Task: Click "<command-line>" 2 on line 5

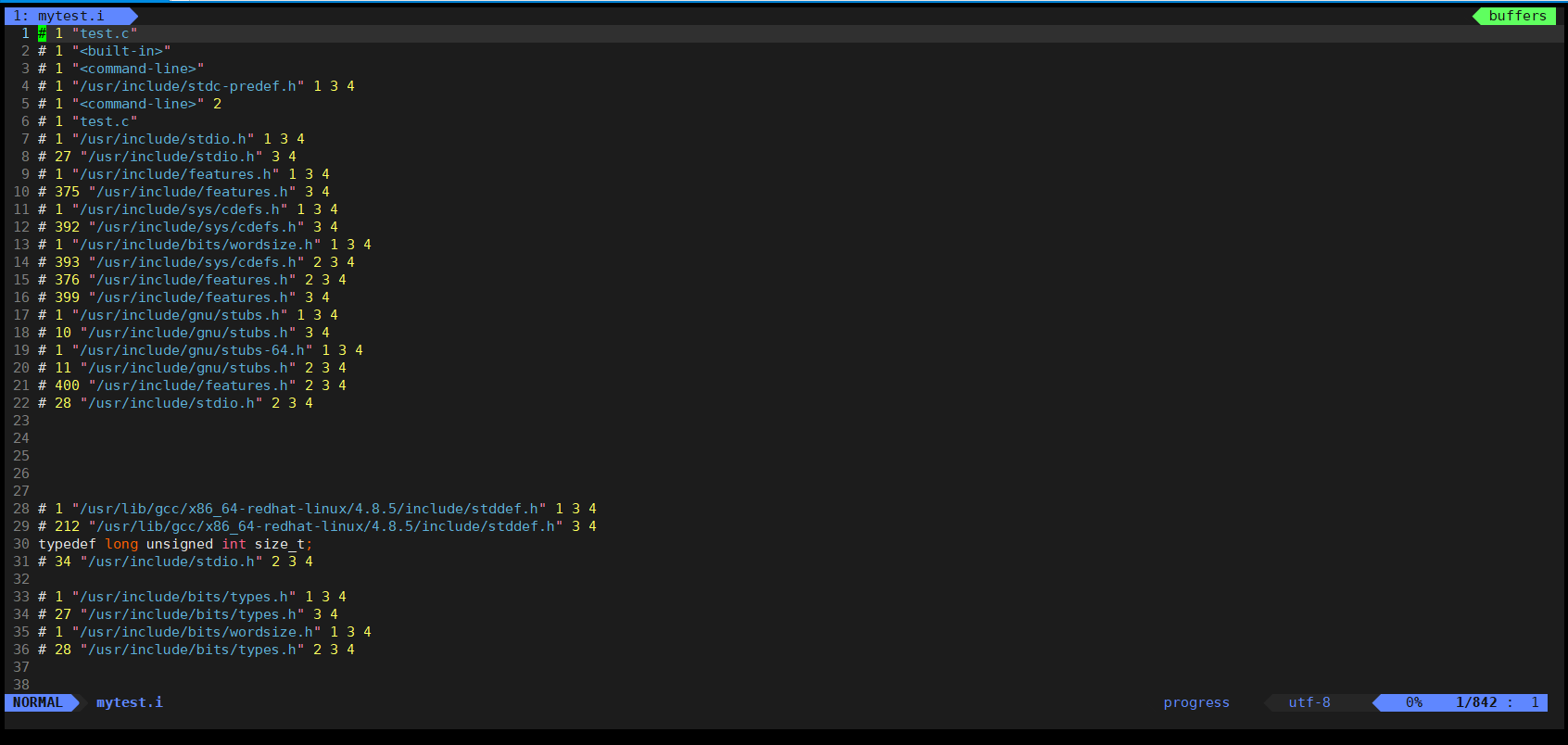Action: tap(146, 104)
